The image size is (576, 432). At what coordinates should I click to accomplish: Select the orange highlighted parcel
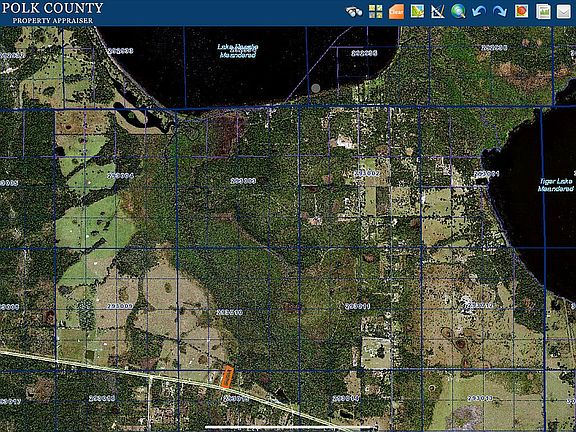[227, 377]
